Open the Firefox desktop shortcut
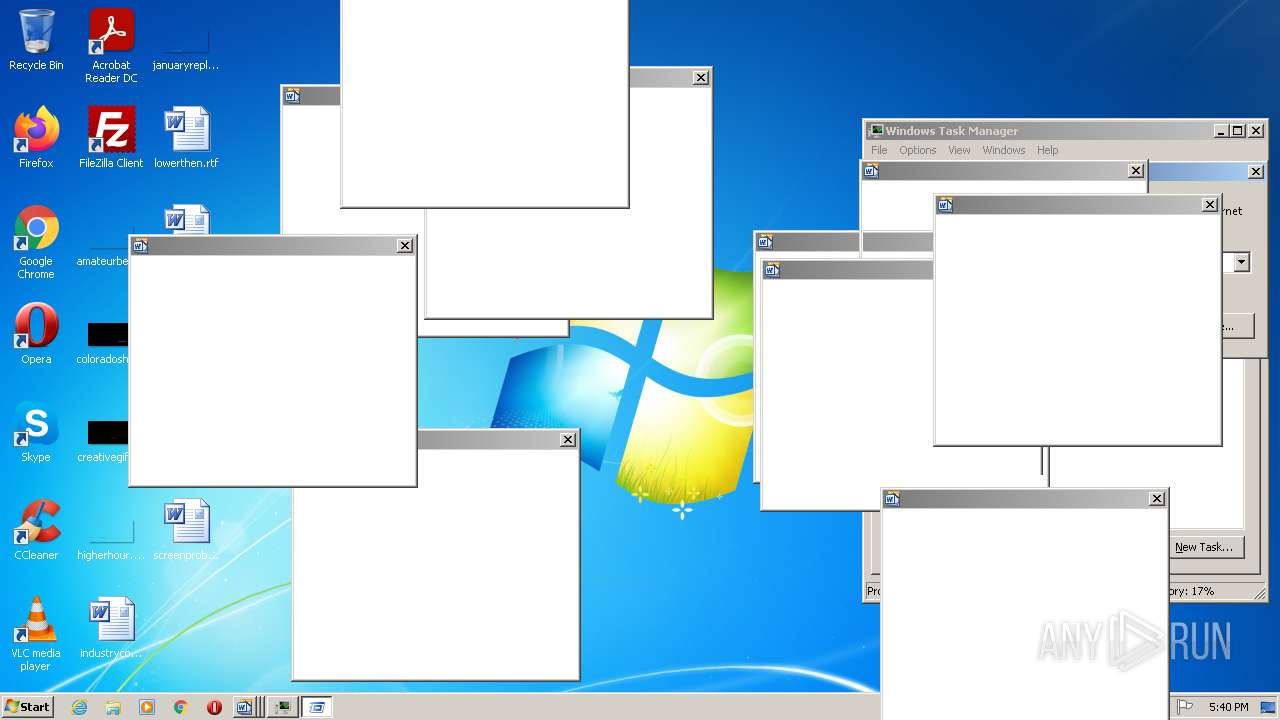Viewport: 1280px width, 720px height. (36, 137)
